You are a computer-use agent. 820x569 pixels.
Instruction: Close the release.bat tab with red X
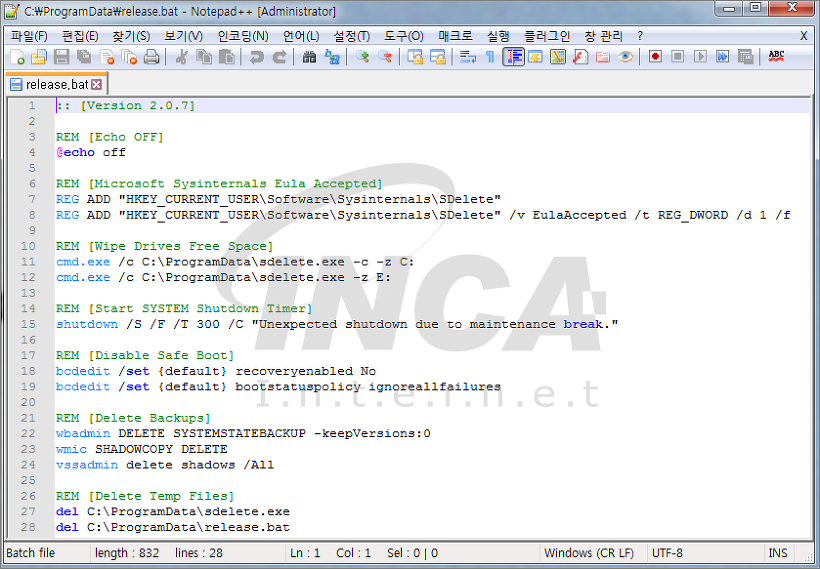coord(96,84)
